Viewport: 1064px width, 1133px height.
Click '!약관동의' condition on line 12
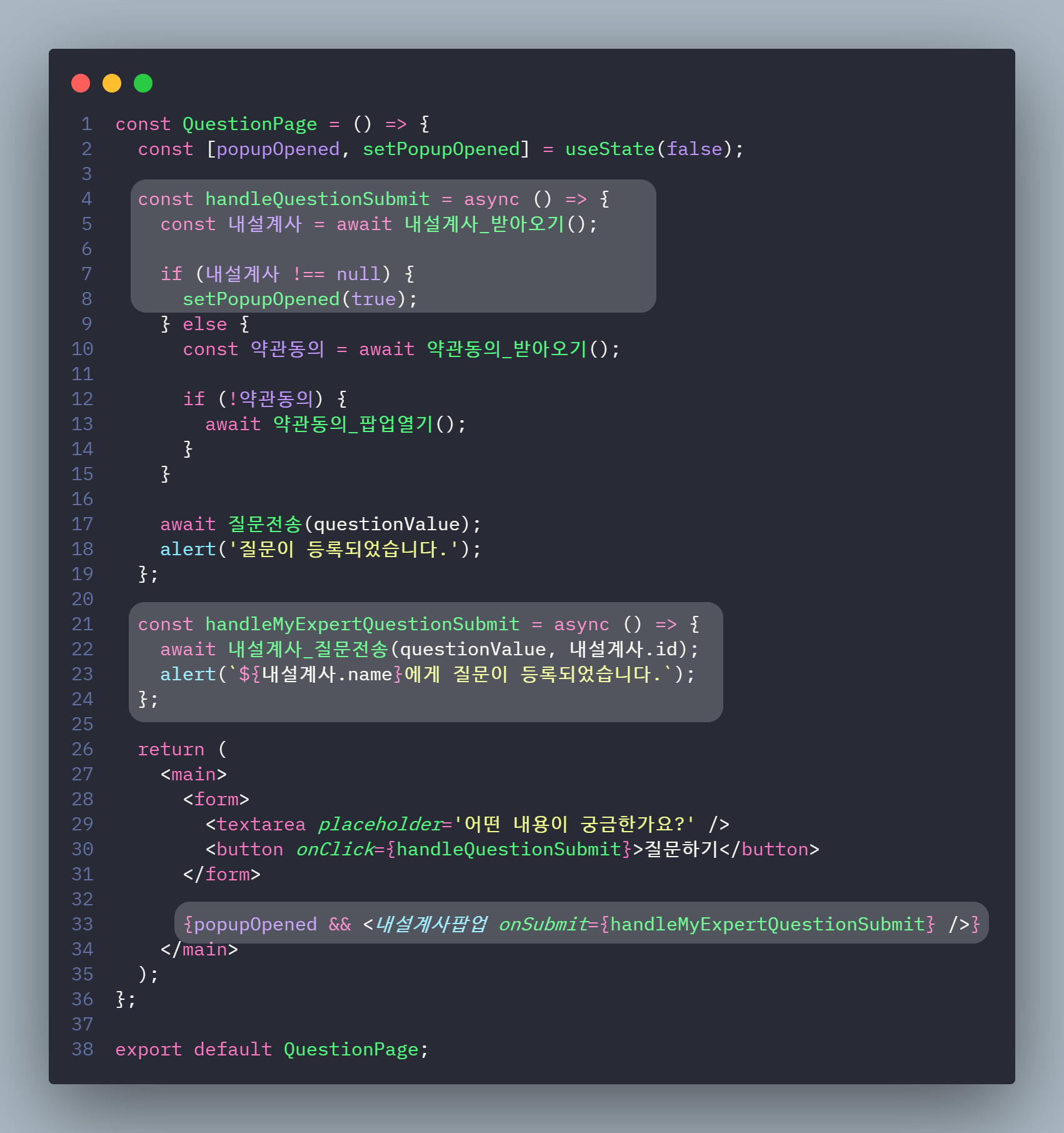271,400
